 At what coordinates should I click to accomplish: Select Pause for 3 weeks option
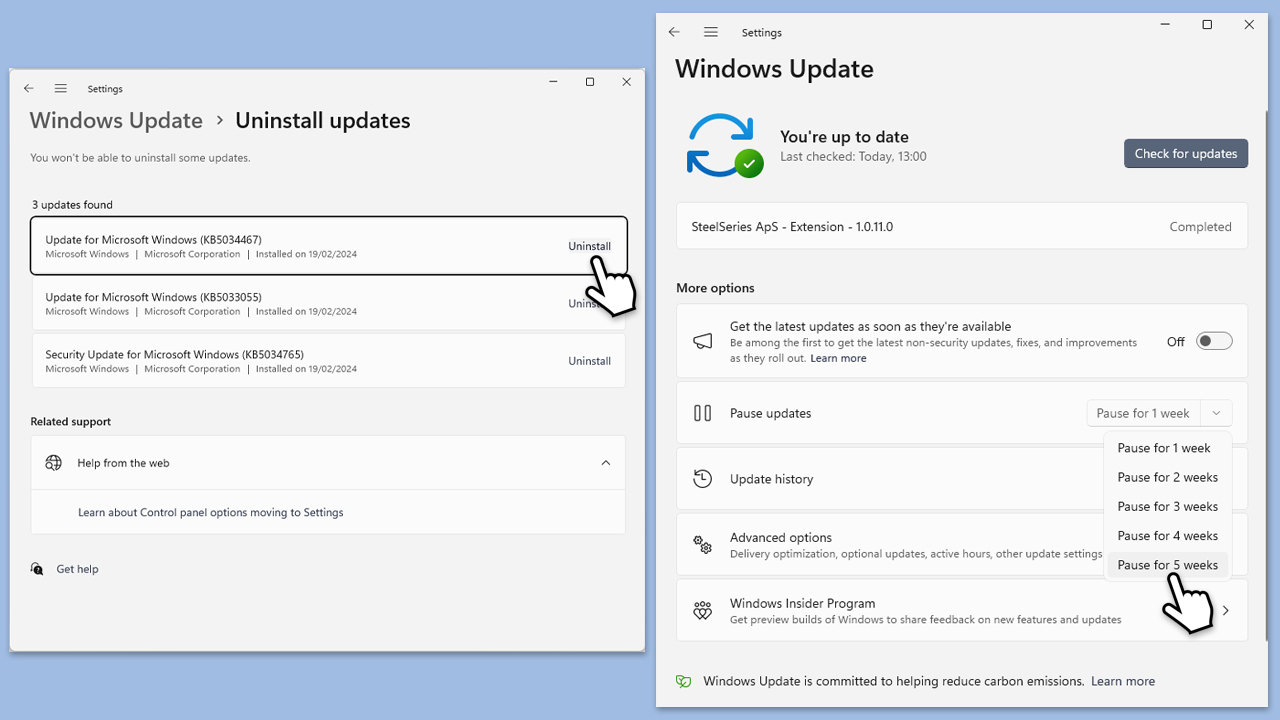(1167, 506)
